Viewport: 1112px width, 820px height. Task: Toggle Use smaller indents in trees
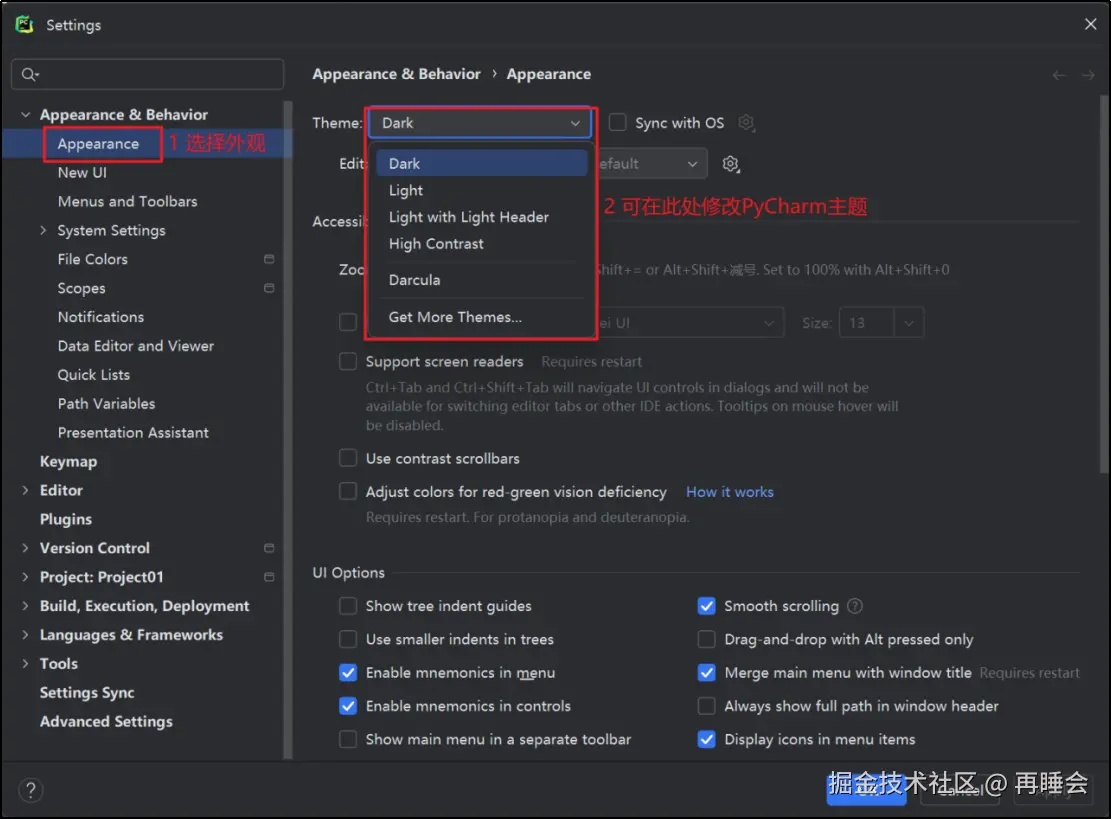(348, 639)
